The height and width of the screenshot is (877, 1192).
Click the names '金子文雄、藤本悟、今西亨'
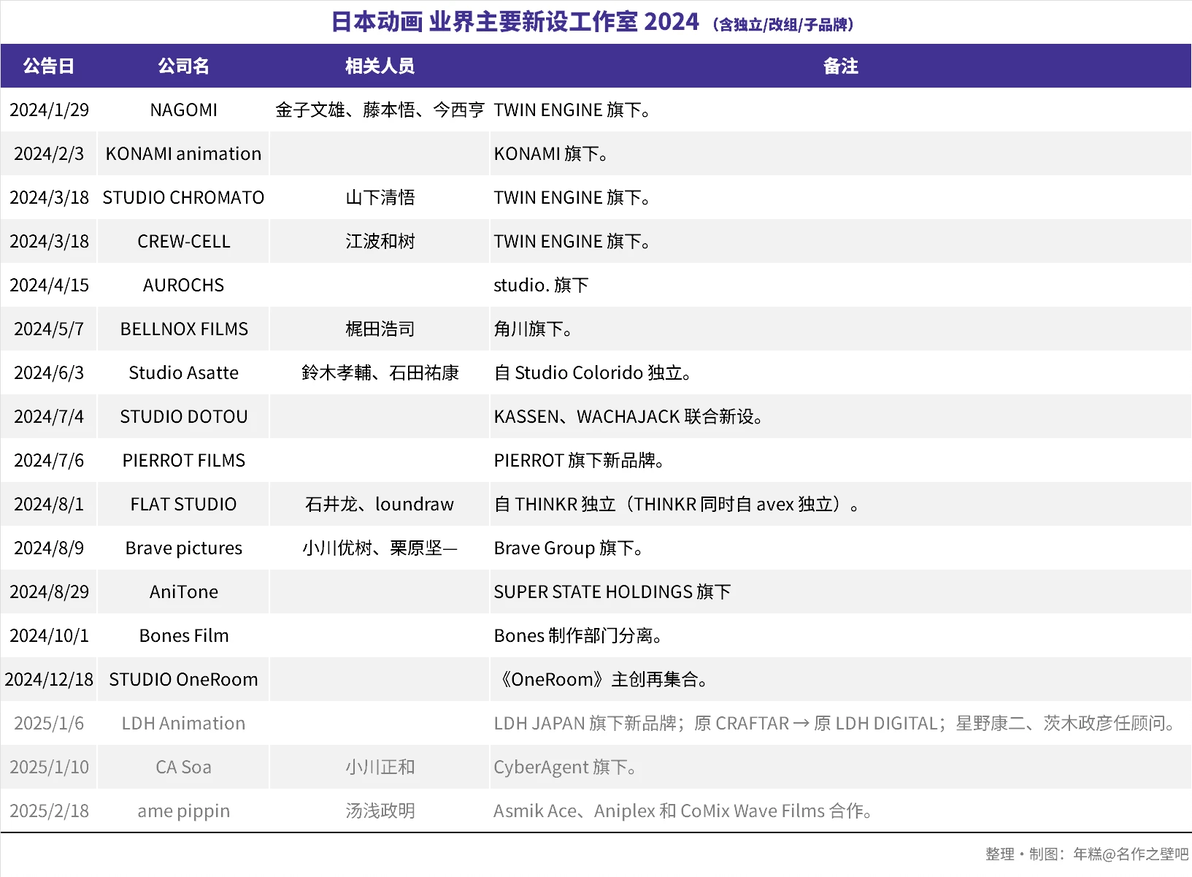[x=379, y=110]
